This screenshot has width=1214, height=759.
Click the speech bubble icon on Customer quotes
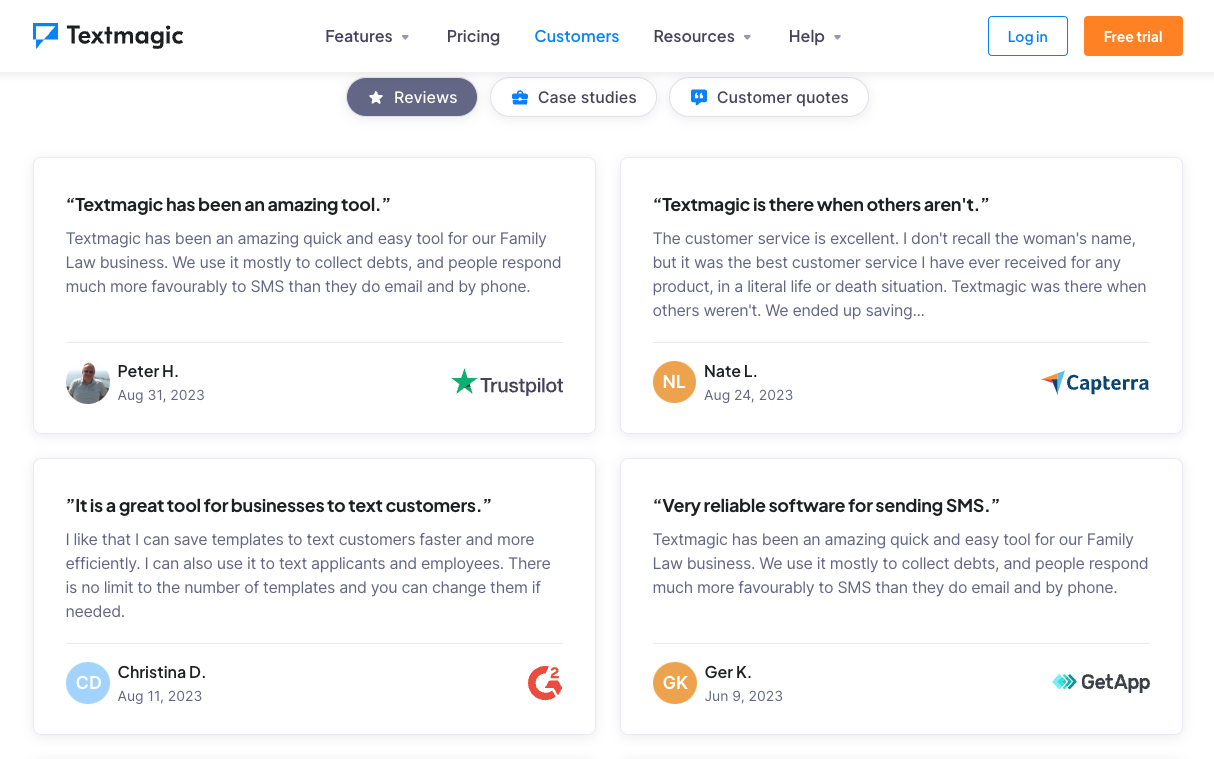(x=698, y=97)
